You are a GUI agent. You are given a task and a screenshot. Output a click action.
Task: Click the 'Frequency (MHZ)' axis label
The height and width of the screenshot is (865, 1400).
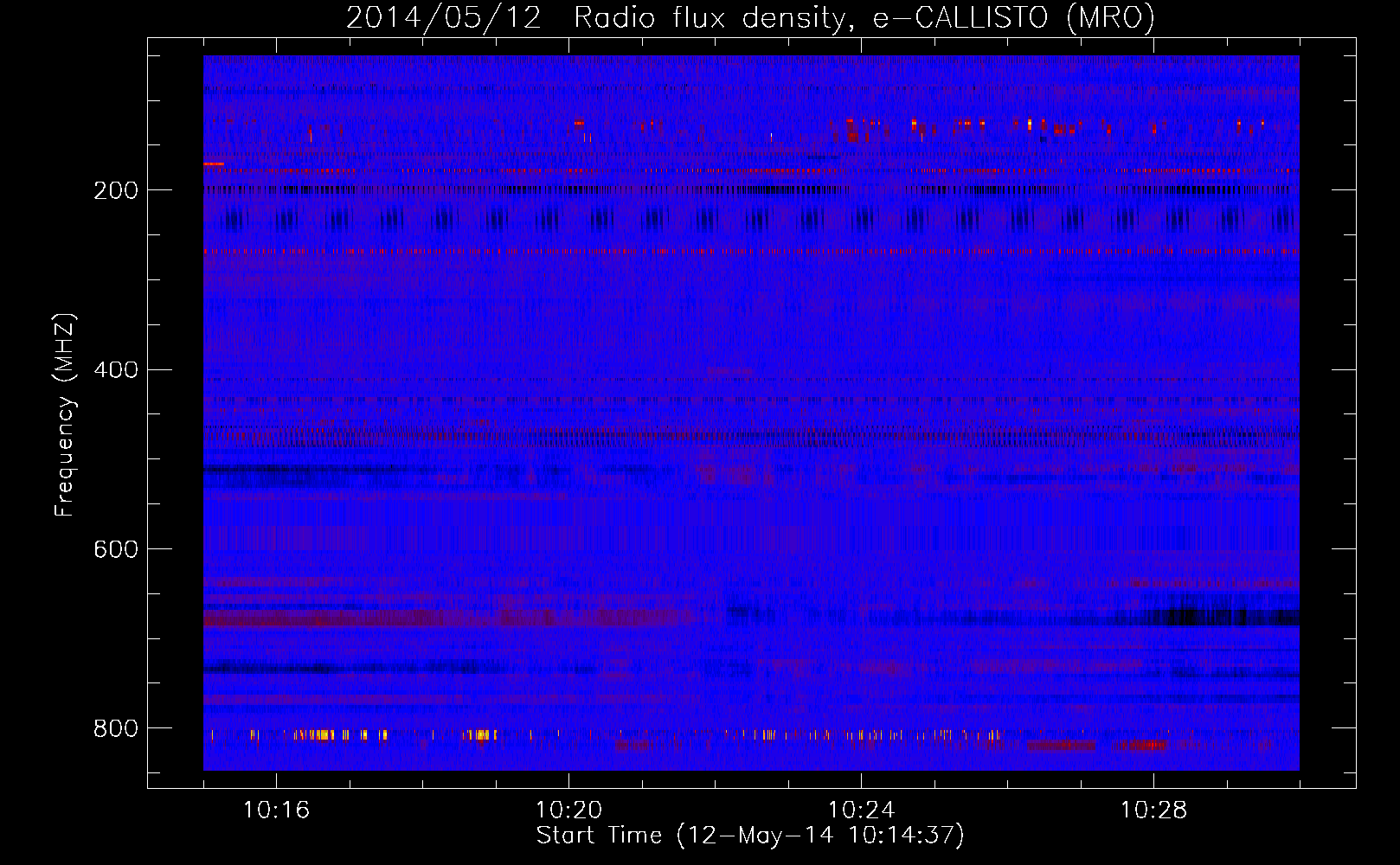pyautogui.click(x=65, y=415)
